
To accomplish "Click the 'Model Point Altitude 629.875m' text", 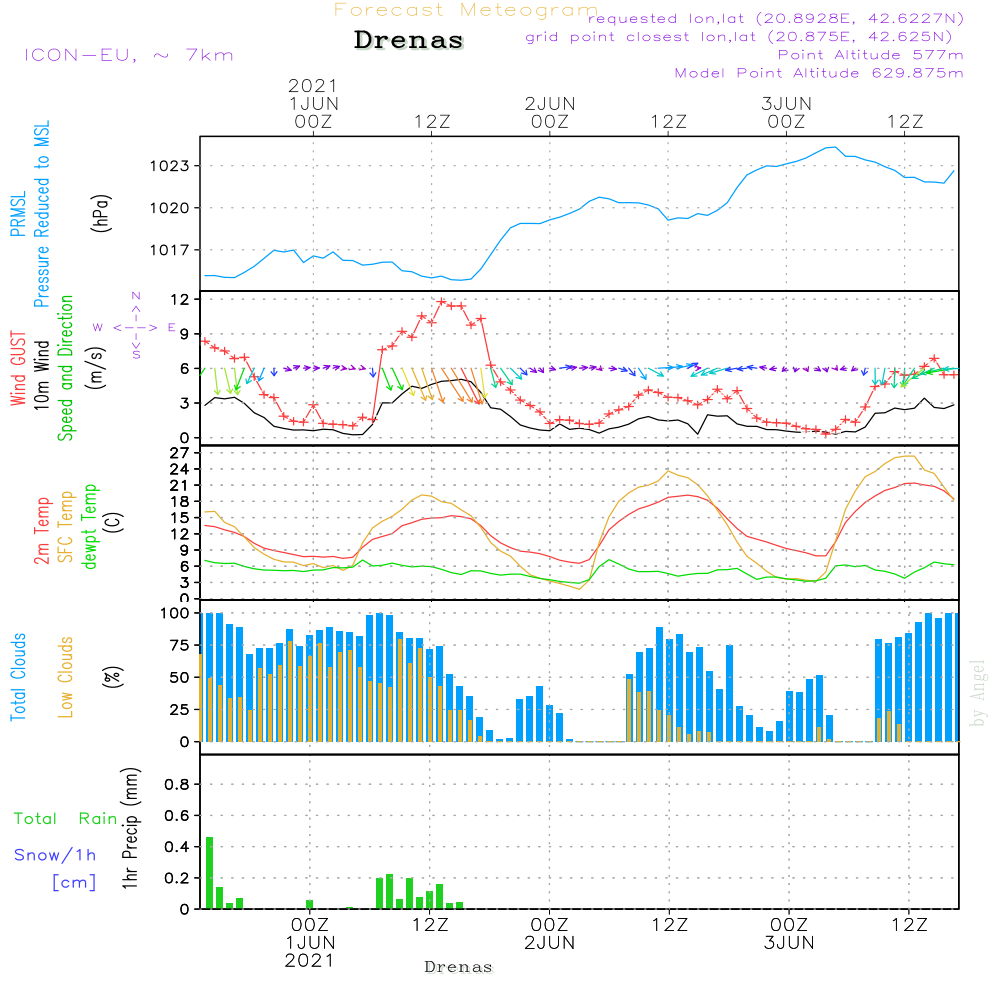I will click(819, 73).
